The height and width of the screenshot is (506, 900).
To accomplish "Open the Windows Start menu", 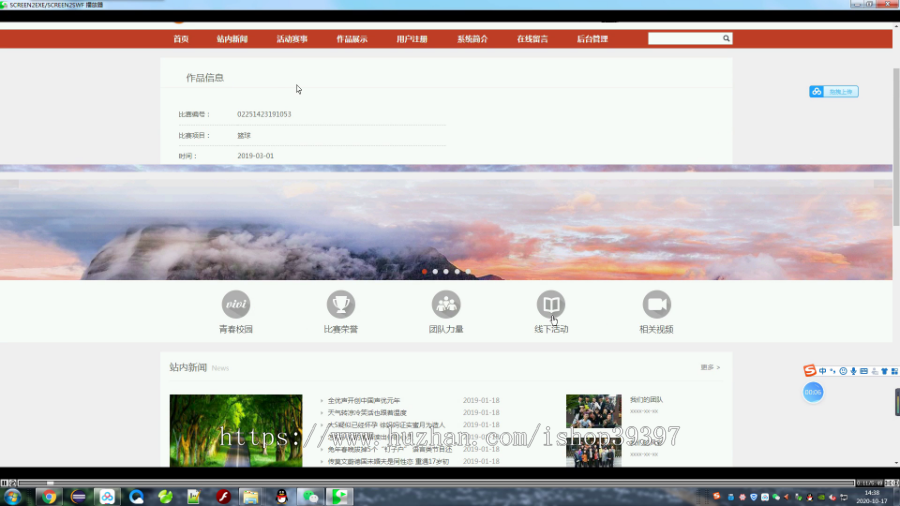I will (x=13, y=496).
